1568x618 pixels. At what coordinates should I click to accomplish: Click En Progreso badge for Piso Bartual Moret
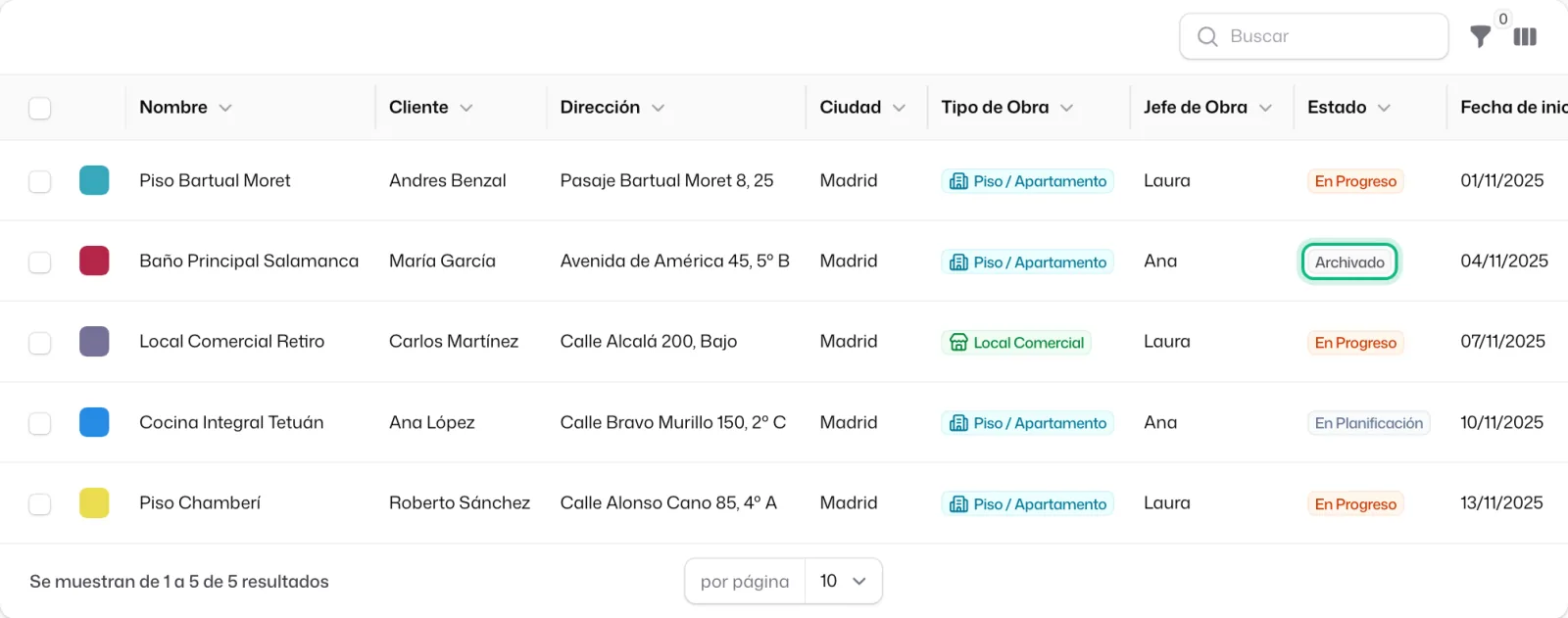(1355, 181)
